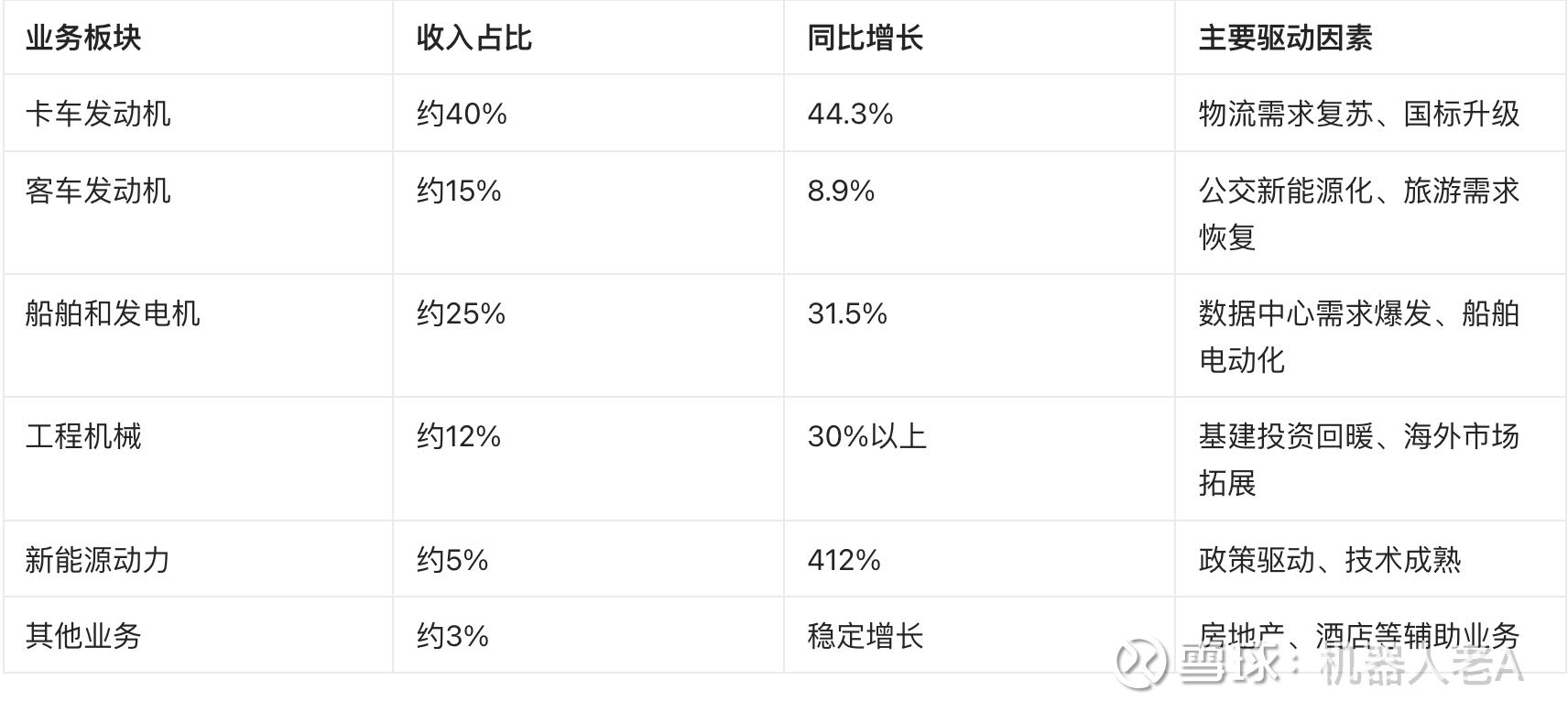This screenshot has height=713, width=1568.
Task: Click the 稳定增长 cell
Action: [x=866, y=636]
